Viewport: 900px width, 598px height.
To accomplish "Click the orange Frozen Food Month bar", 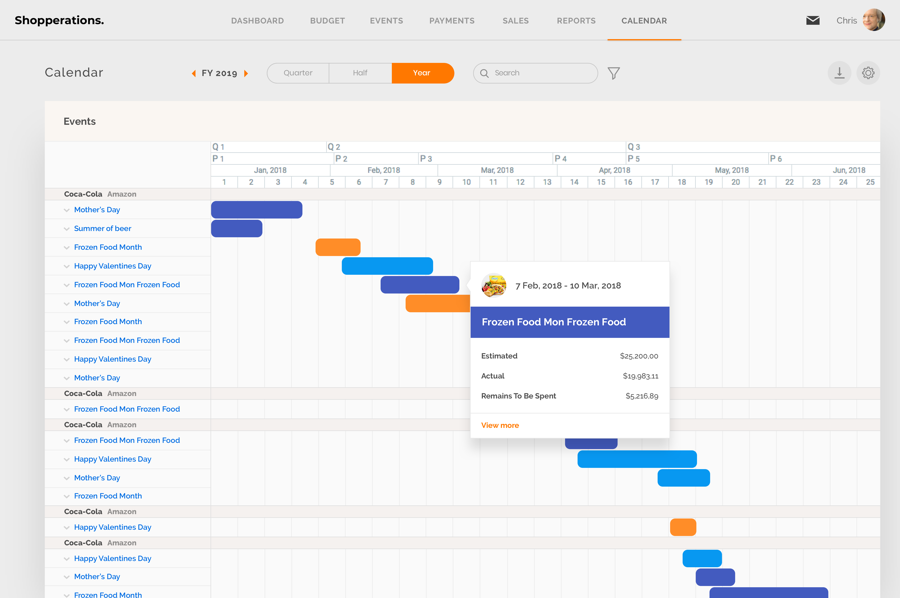I will (x=338, y=247).
